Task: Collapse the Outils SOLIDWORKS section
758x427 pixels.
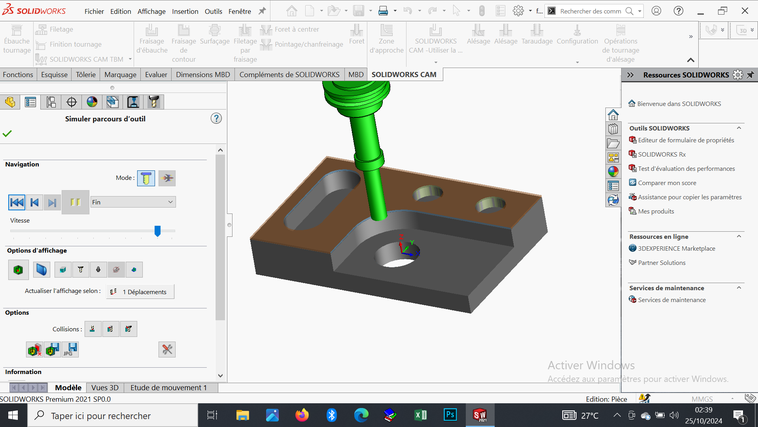Action: coord(739,128)
